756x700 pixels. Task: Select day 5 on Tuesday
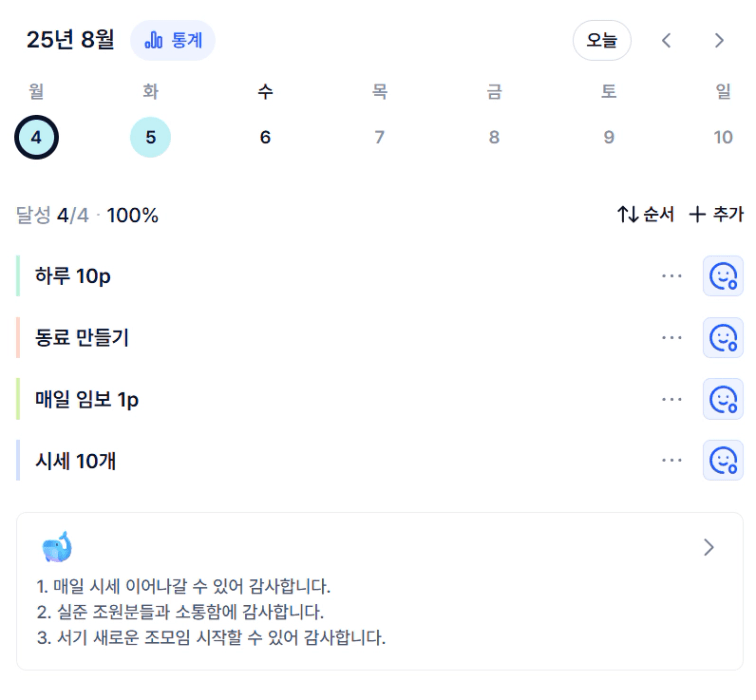[150, 137]
